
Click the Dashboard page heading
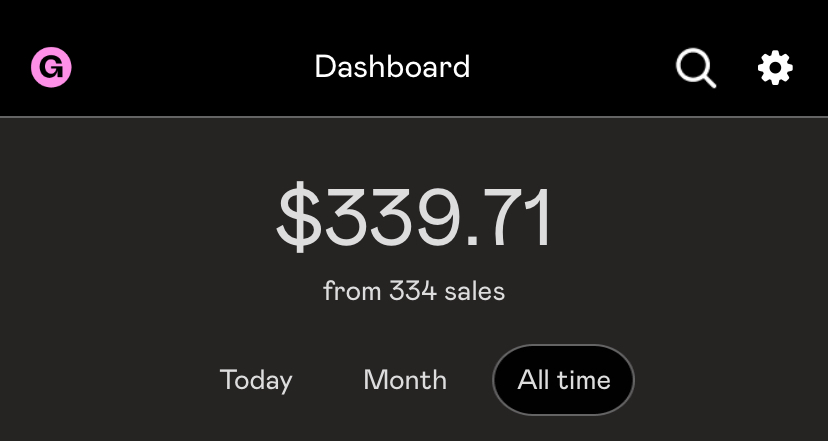pos(392,67)
